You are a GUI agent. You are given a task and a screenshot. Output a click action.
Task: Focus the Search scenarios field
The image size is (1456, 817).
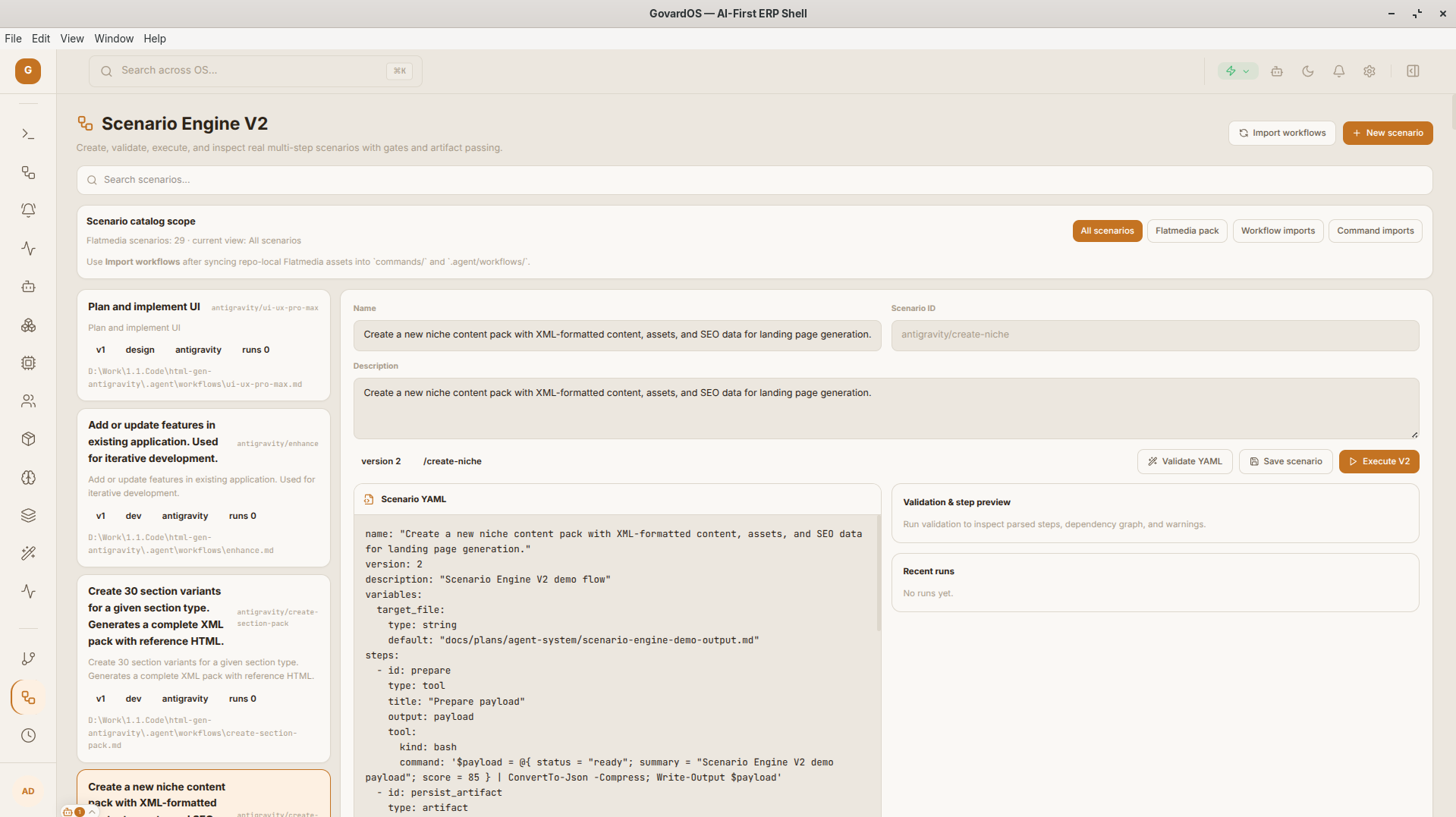click(x=754, y=181)
